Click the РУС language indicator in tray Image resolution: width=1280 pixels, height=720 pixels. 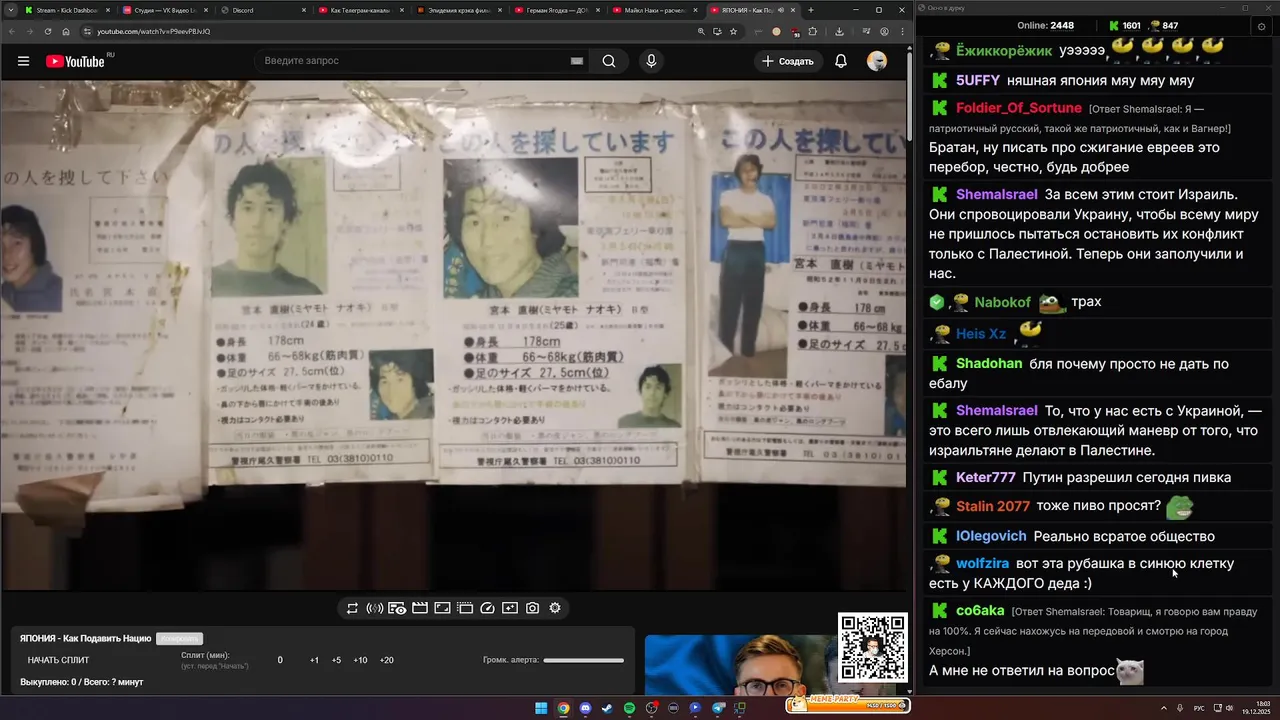(1199, 708)
